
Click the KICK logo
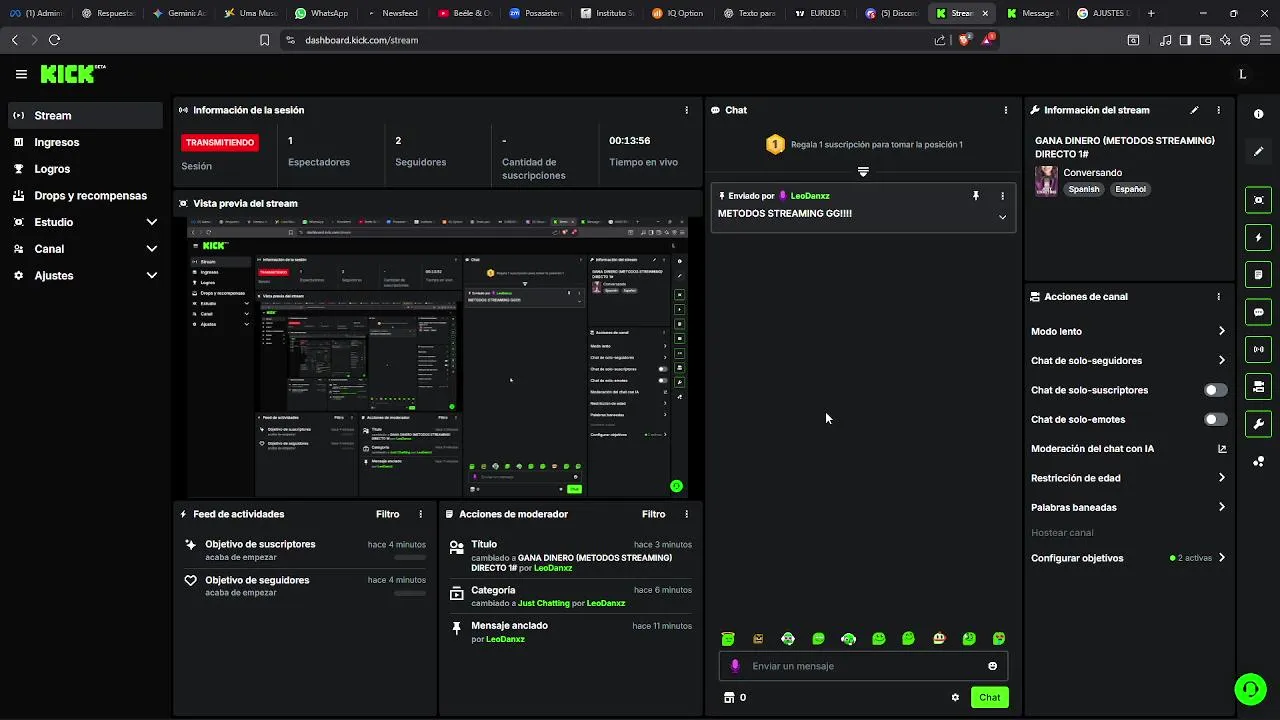73,74
